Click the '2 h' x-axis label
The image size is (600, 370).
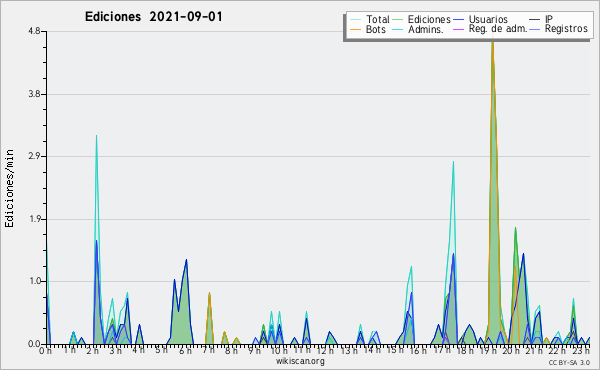93,350
